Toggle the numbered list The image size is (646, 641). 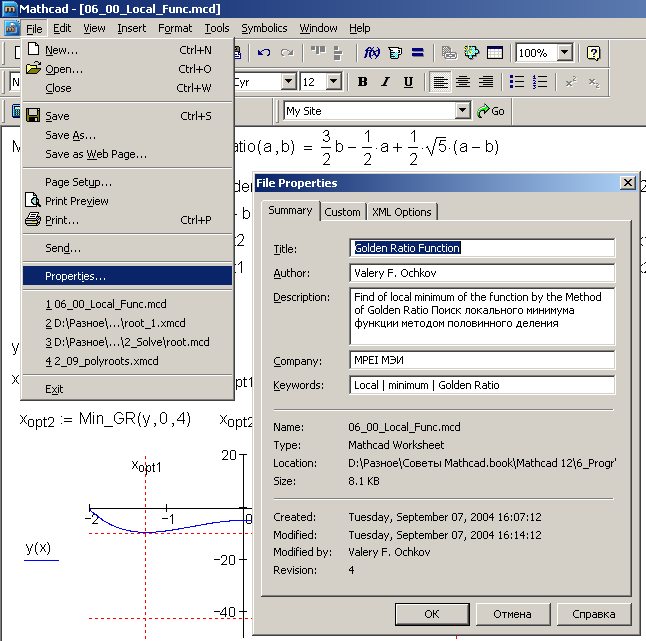click(540, 82)
